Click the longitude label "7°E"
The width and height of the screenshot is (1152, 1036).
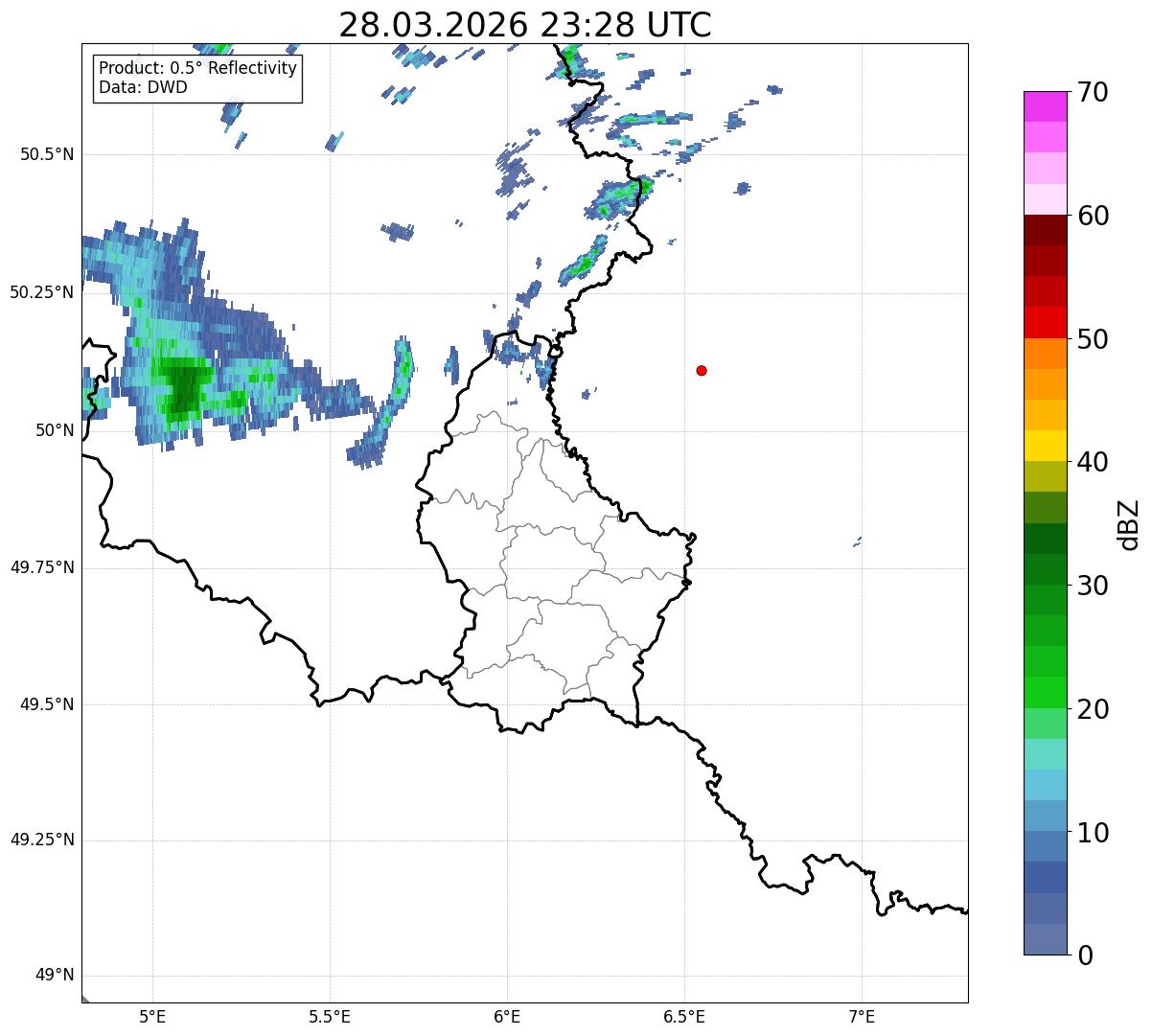(862, 1016)
